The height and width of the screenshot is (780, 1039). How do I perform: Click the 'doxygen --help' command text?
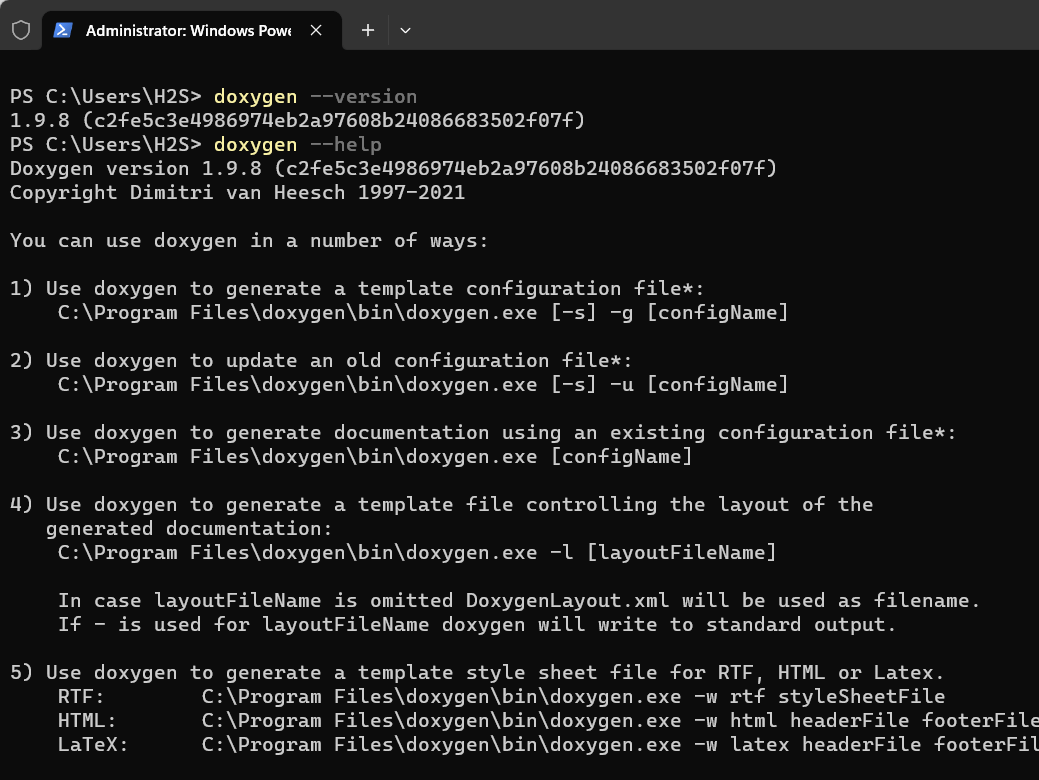[298, 144]
